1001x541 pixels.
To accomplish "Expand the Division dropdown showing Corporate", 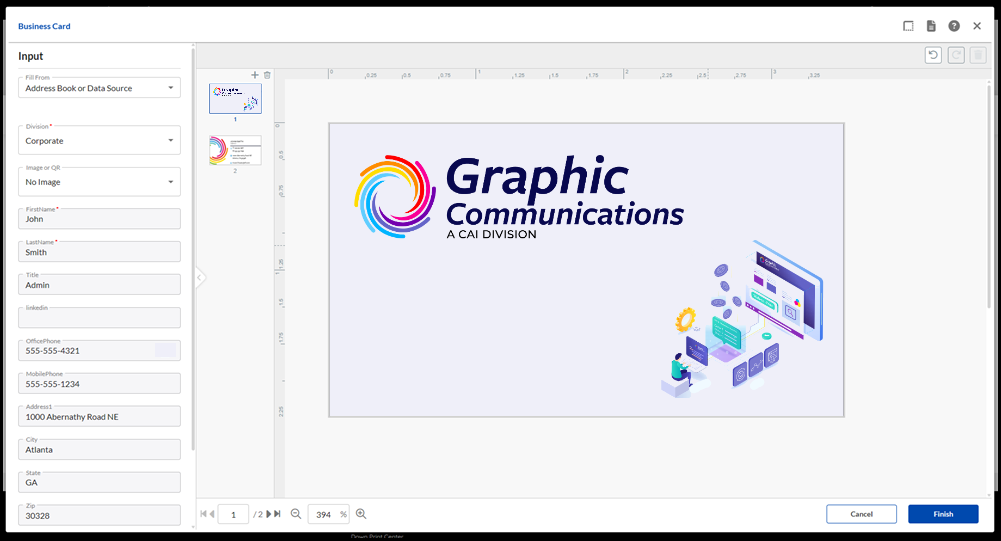I will [x=99, y=141].
